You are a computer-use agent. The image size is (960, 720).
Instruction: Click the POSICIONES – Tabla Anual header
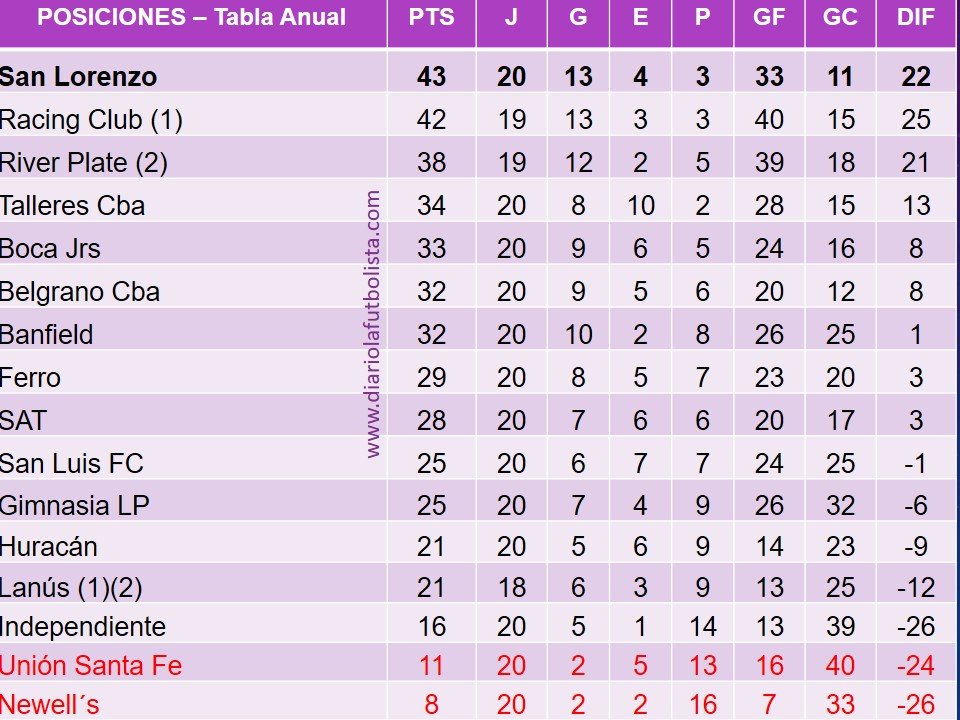(x=192, y=17)
